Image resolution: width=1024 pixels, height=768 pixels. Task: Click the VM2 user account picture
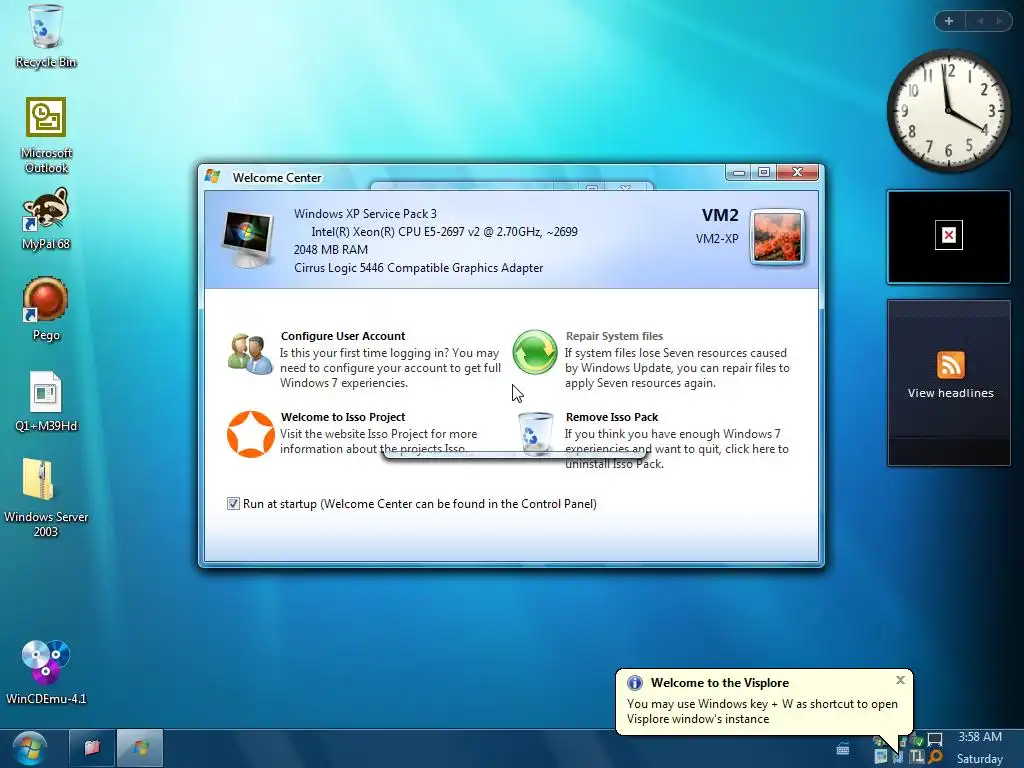[777, 237]
